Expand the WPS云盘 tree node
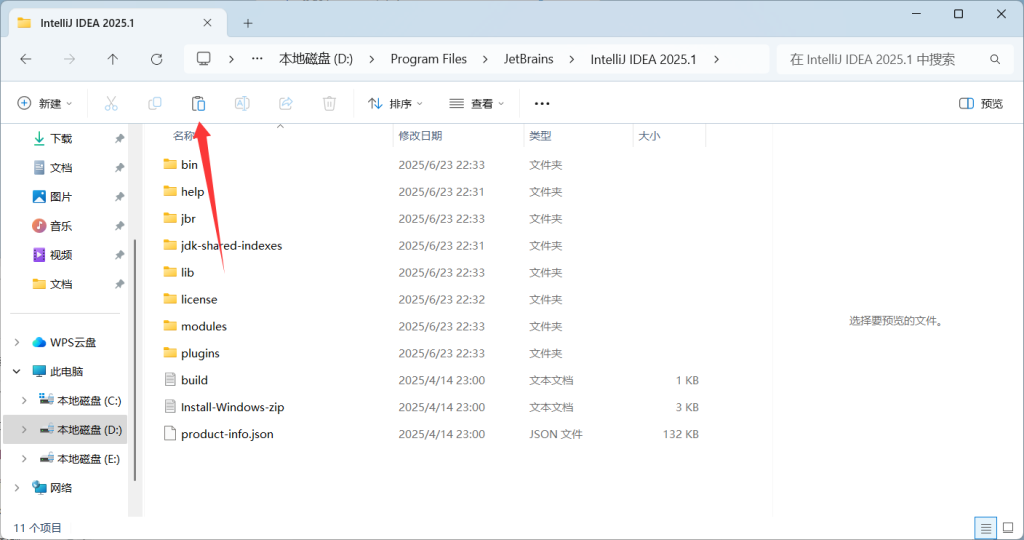The image size is (1024, 540). tap(17, 342)
